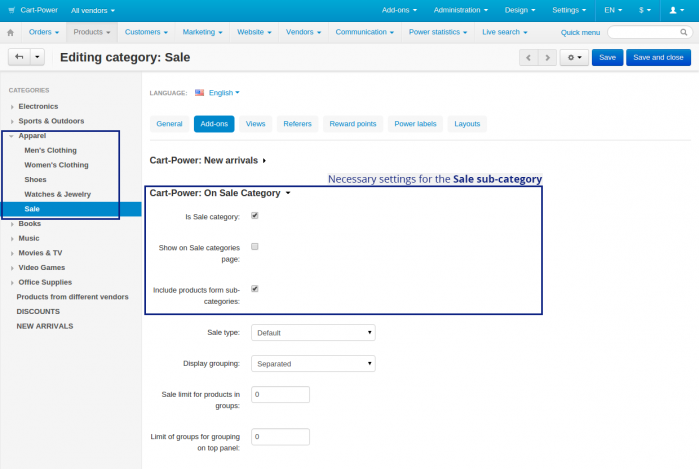Viewport: 700px width, 469px height.
Task: Open the gear options menu
Action: pos(574,58)
